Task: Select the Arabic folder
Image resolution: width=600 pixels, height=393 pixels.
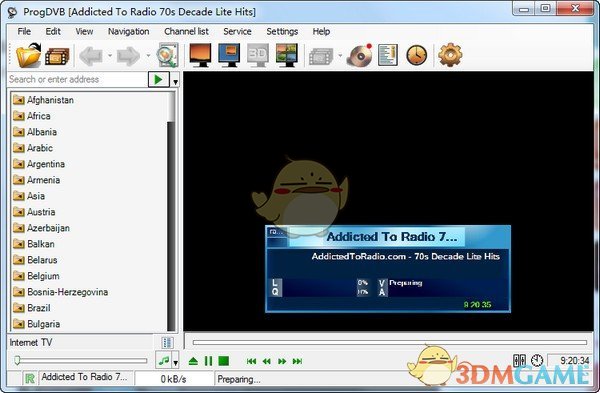Action: click(x=33, y=148)
